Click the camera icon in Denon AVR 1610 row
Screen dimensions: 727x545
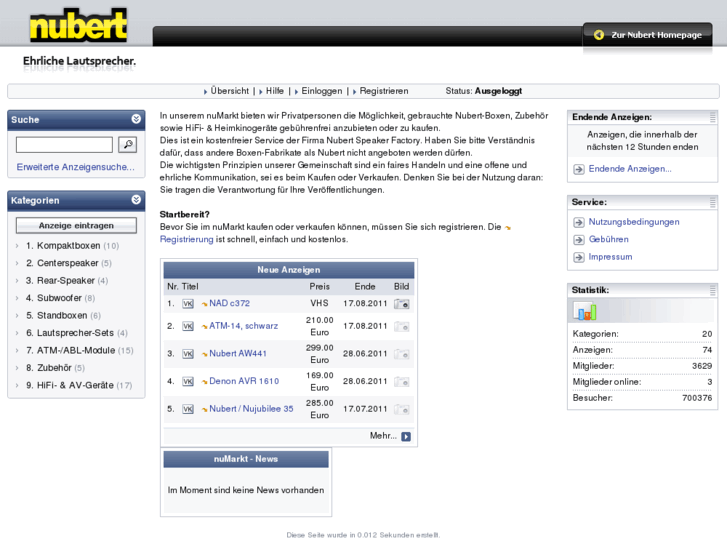pyautogui.click(x=402, y=382)
